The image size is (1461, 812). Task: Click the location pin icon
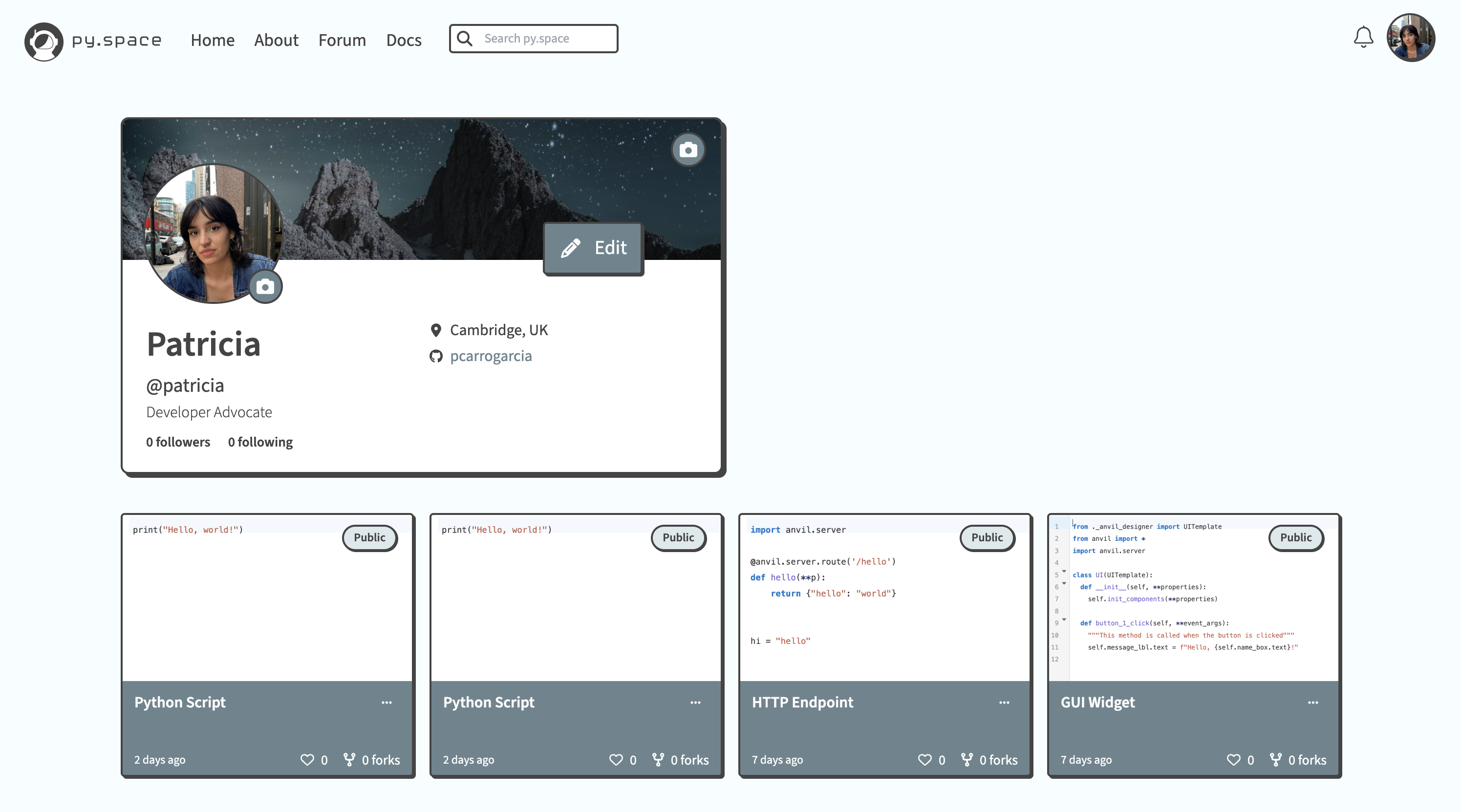click(x=435, y=330)
